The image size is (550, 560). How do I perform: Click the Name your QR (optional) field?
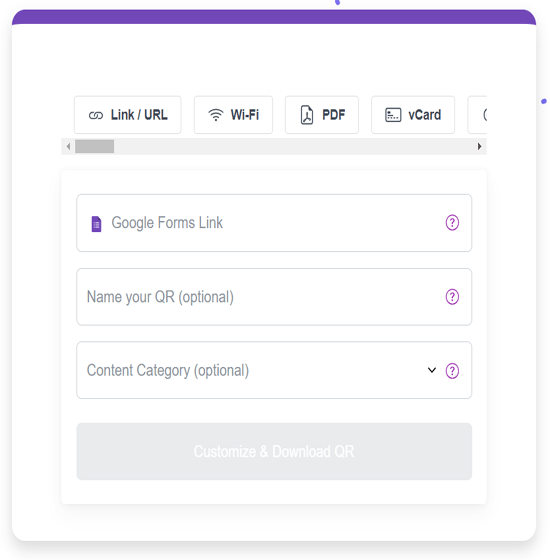click(274, 297)
